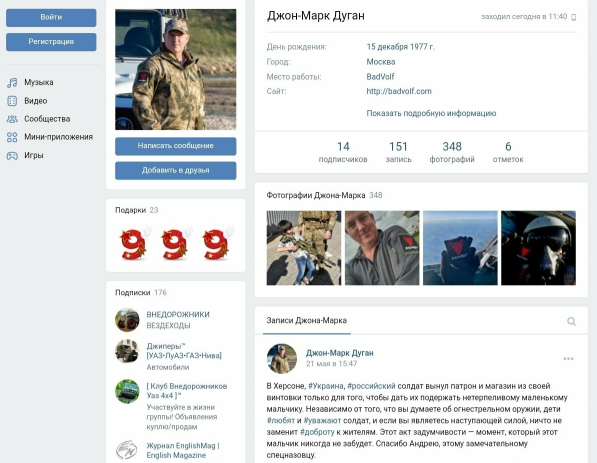Image resolution: width=597 pixels, height=463 pixels.
Task: Open the three-dot post options menu
Action: click(568, 359)
